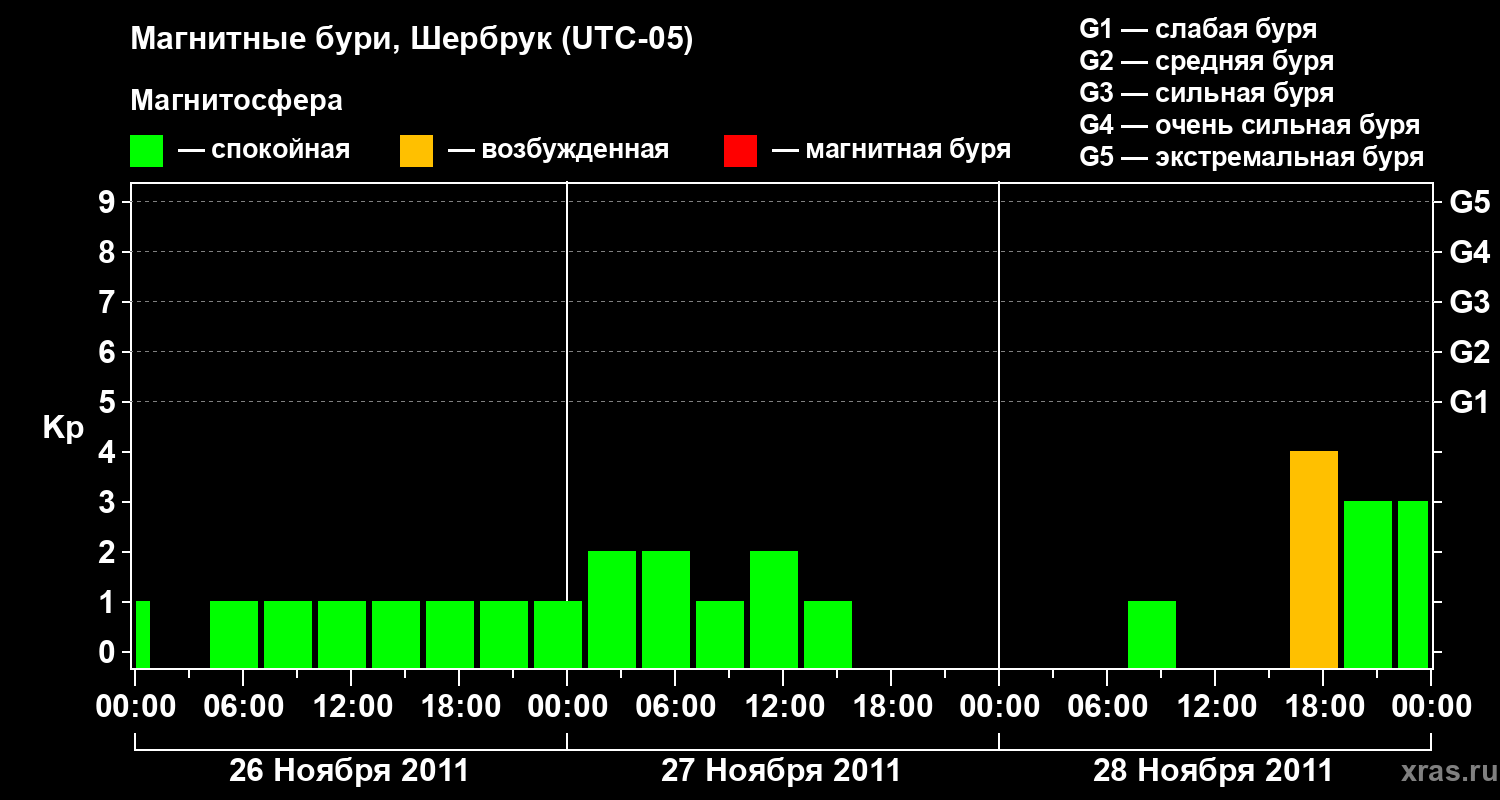Click the red 'магнитная буря' legend swatch

(741, 151)
